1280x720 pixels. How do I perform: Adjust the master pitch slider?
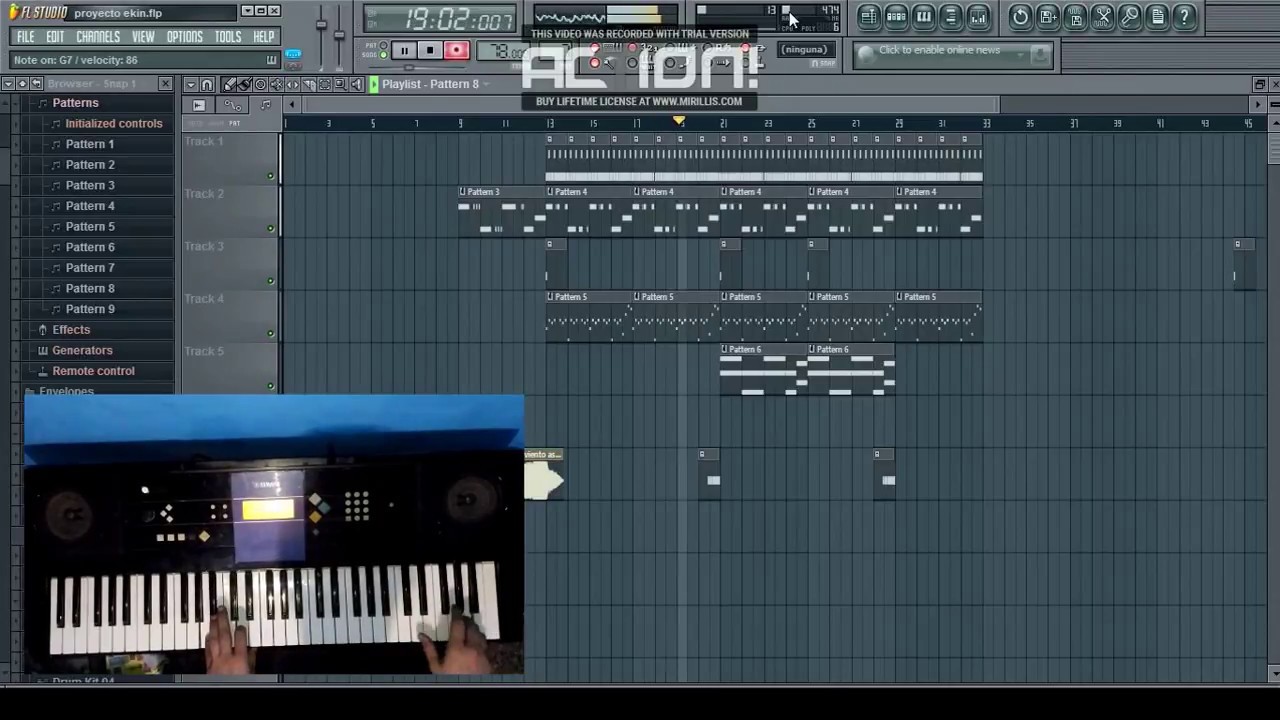point(339,35)
